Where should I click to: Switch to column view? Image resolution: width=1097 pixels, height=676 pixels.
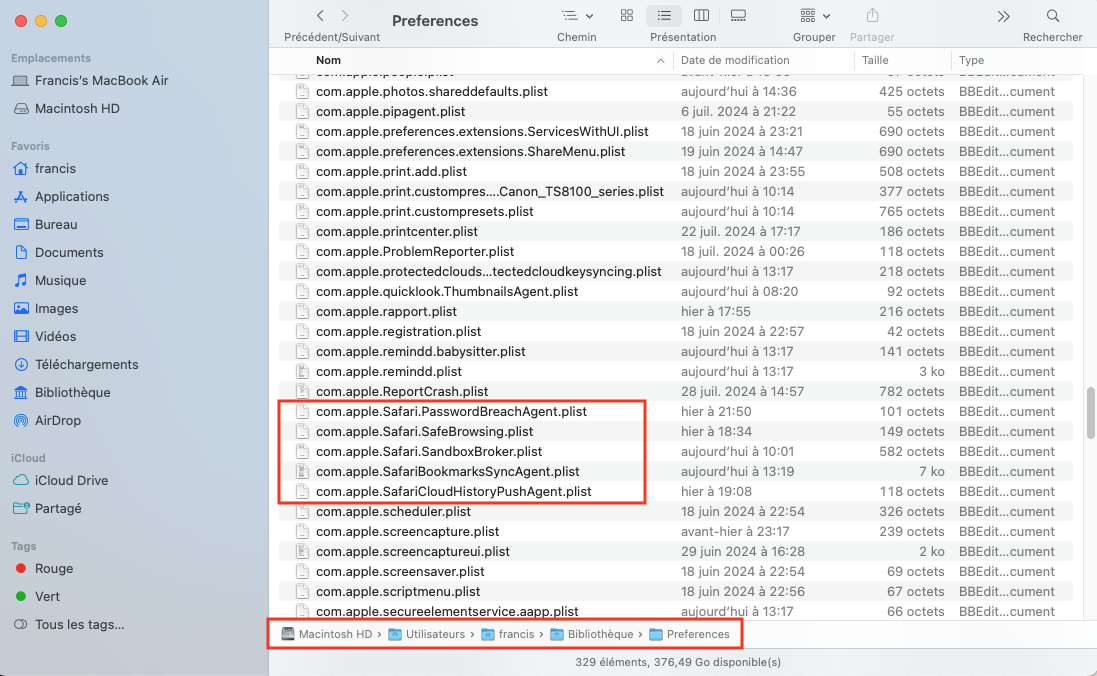coord(701,16)
